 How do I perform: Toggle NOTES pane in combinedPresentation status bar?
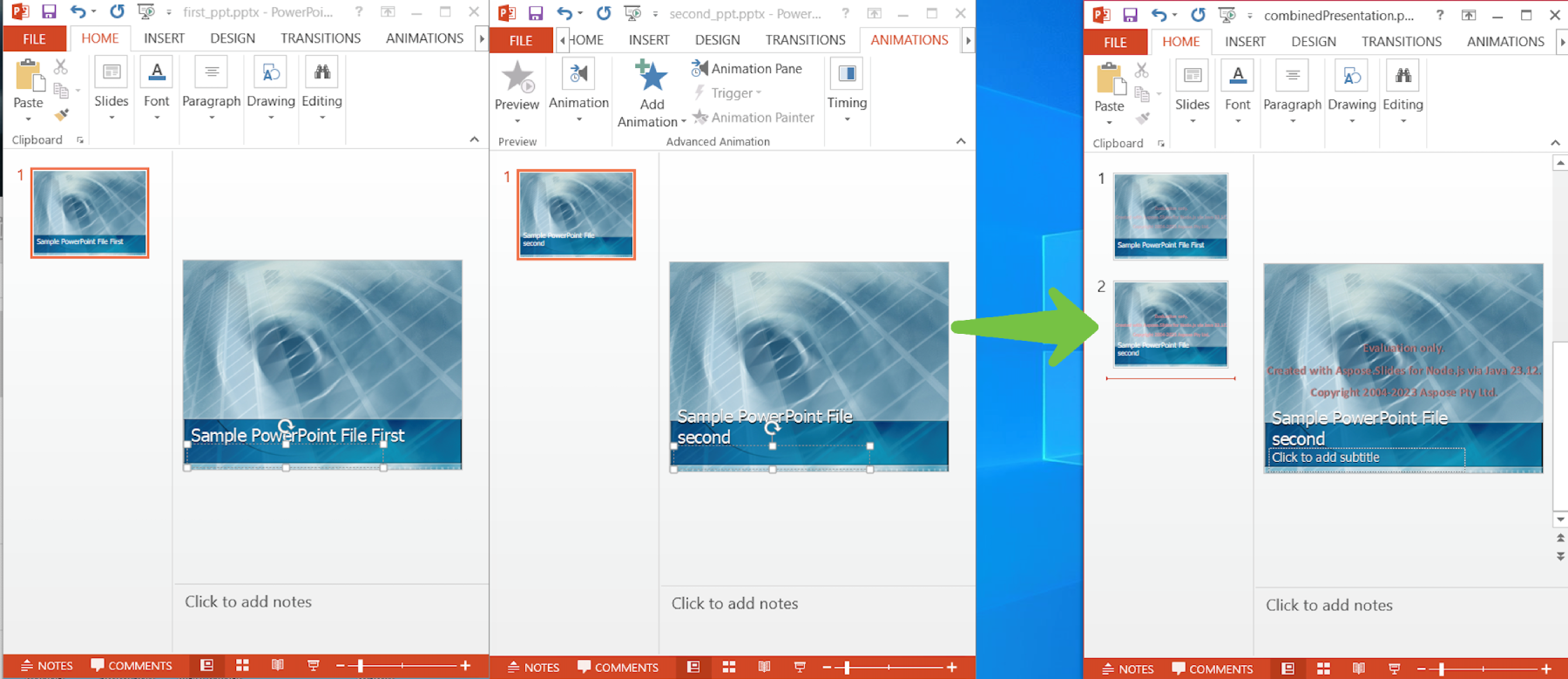[x=1127, y=669]
